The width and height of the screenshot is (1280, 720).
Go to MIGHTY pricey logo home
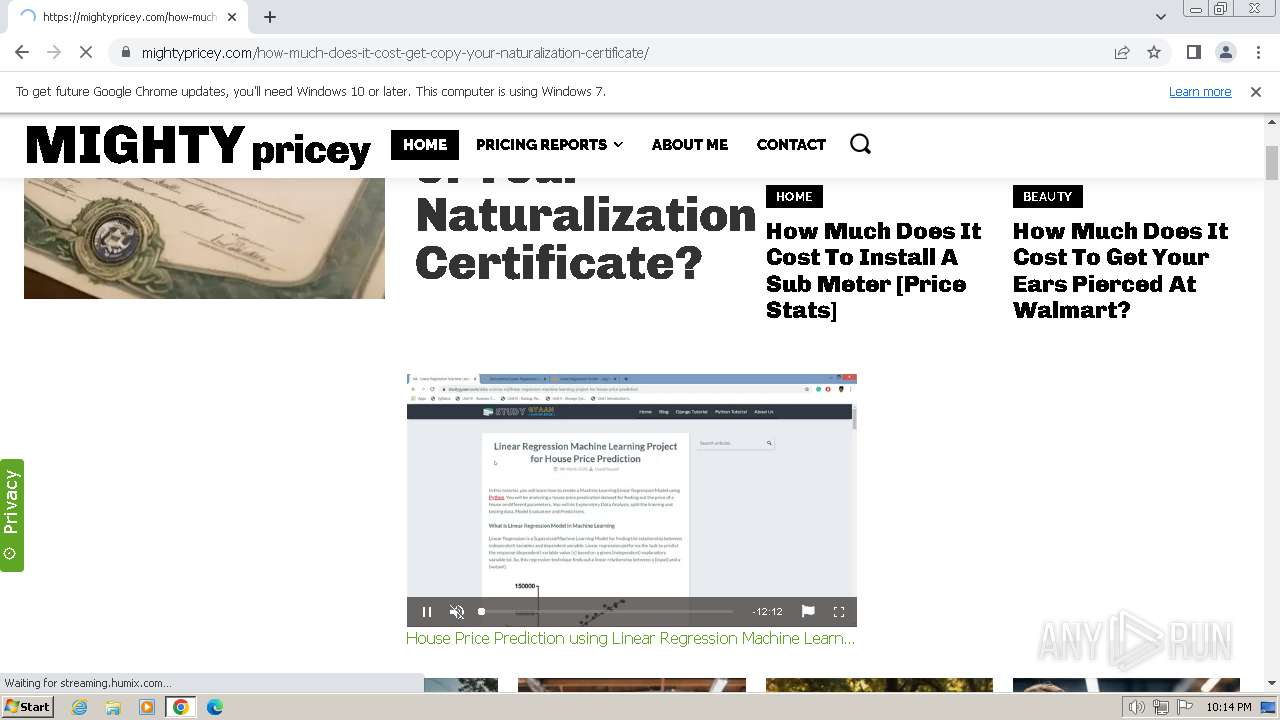coord(198,146)
